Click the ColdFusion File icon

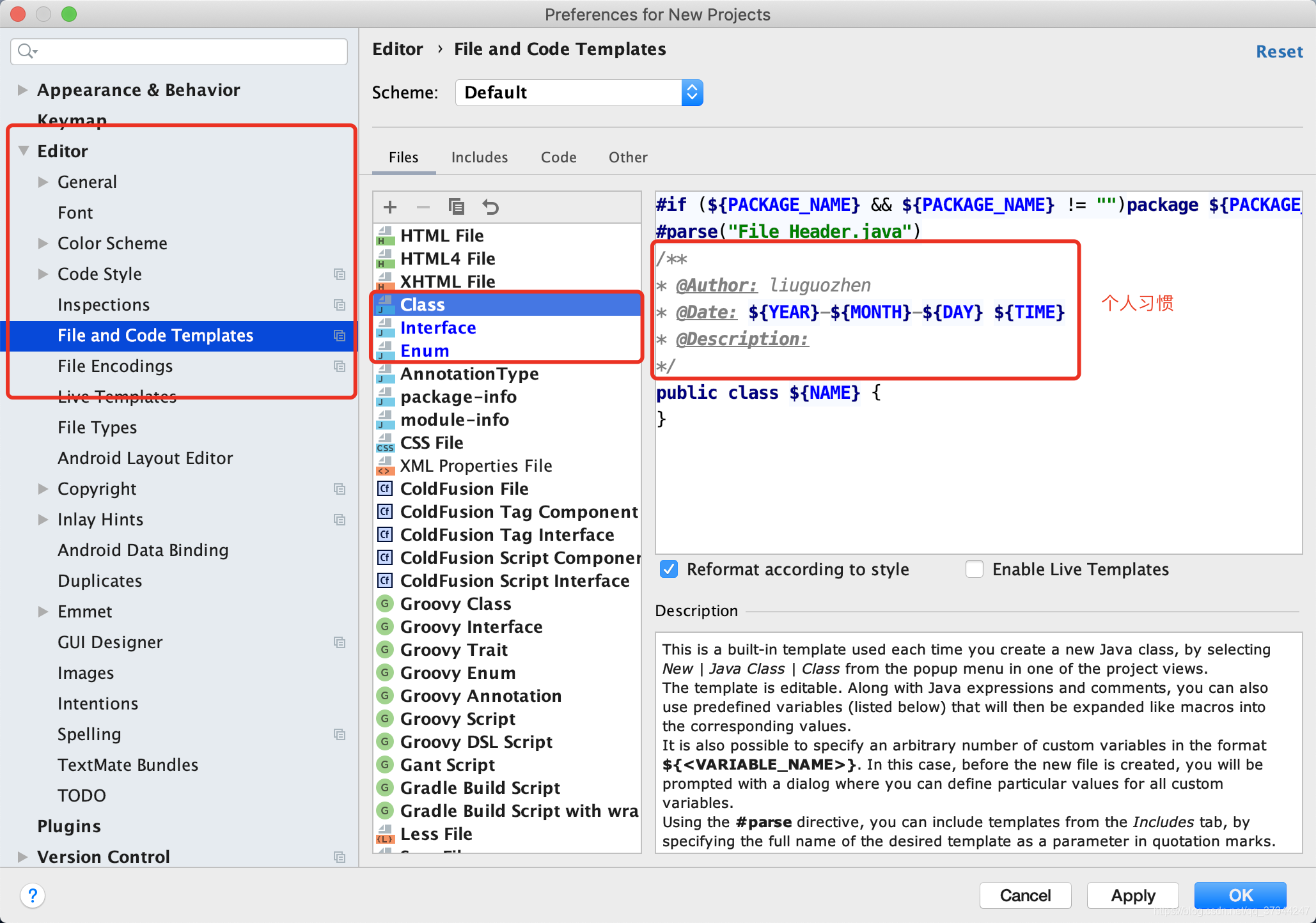[x=385, y=489]
